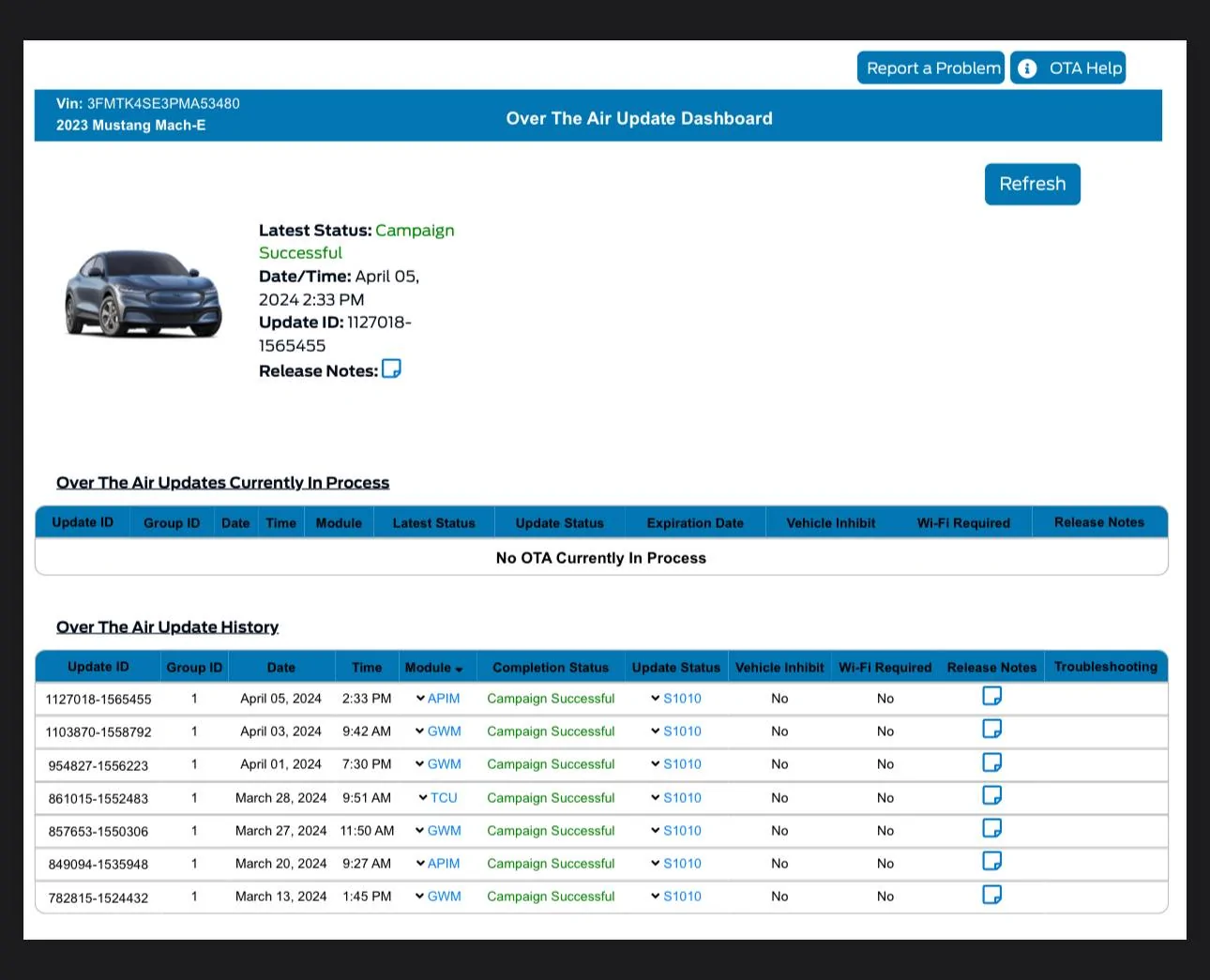
Task: Open release notes for update 1127018-1565455 row
Action: click(x=991, y=696)
